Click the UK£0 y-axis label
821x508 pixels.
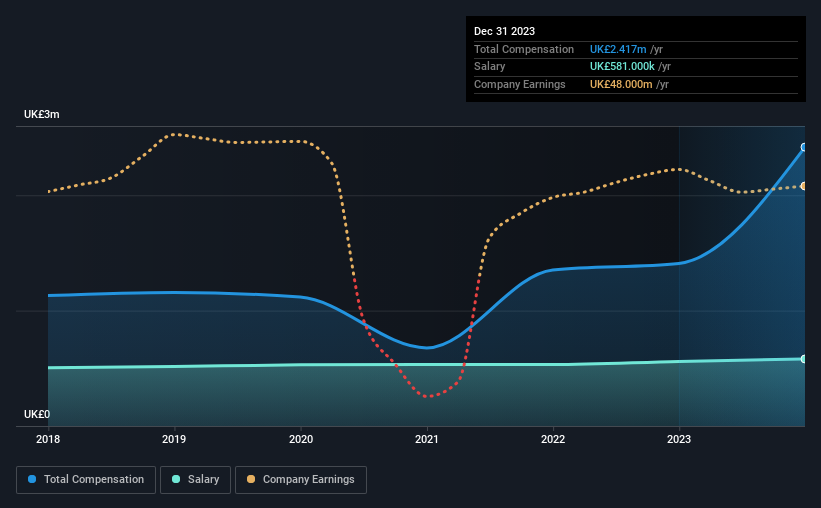tap(37, 414)
